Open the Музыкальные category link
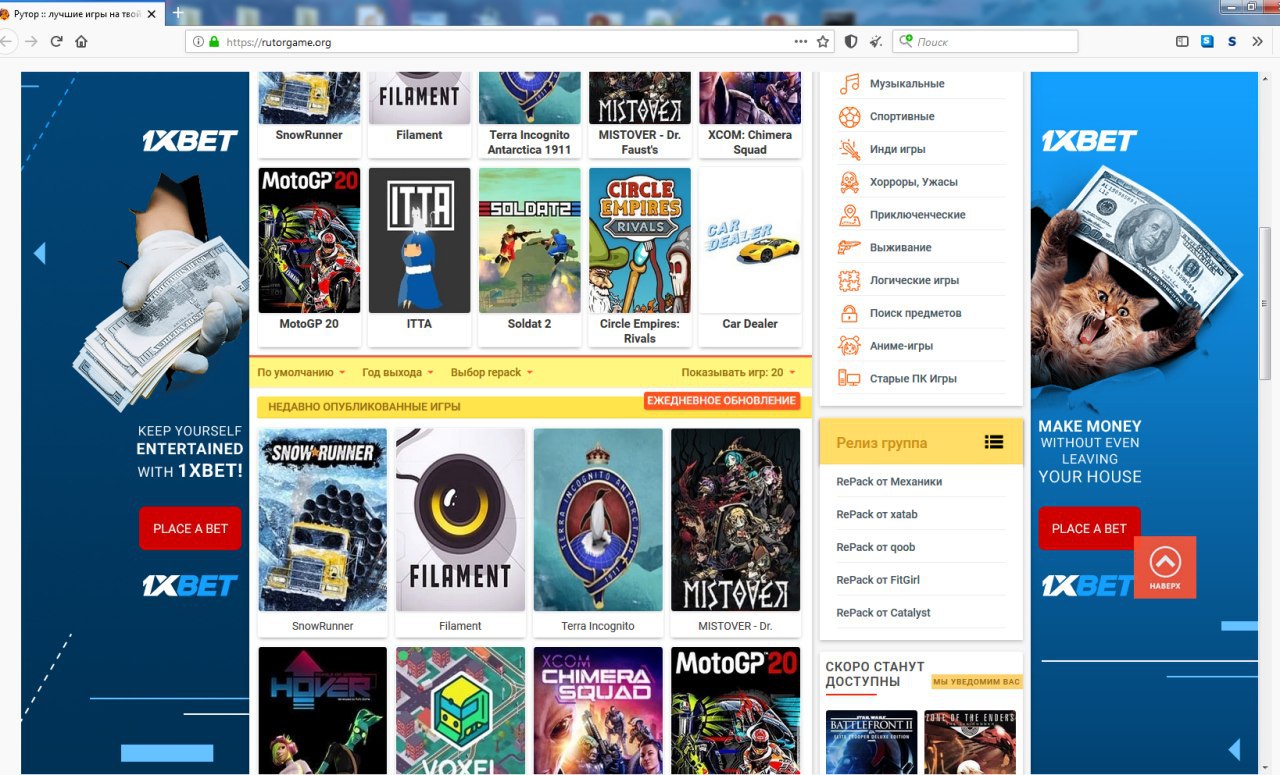Viewport: 1280px width, 775px height. pyautogui.click(x=907, y=84)
